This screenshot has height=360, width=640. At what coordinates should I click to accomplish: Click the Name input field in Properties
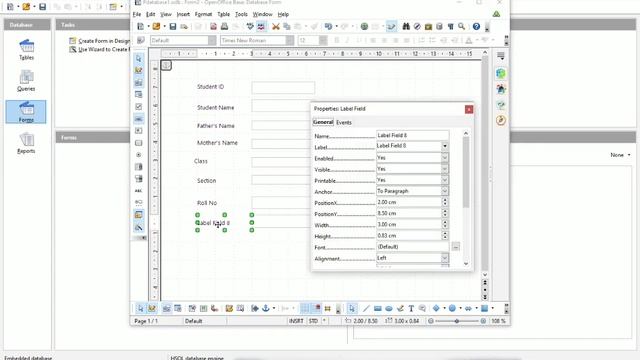[x=412, y=135]
